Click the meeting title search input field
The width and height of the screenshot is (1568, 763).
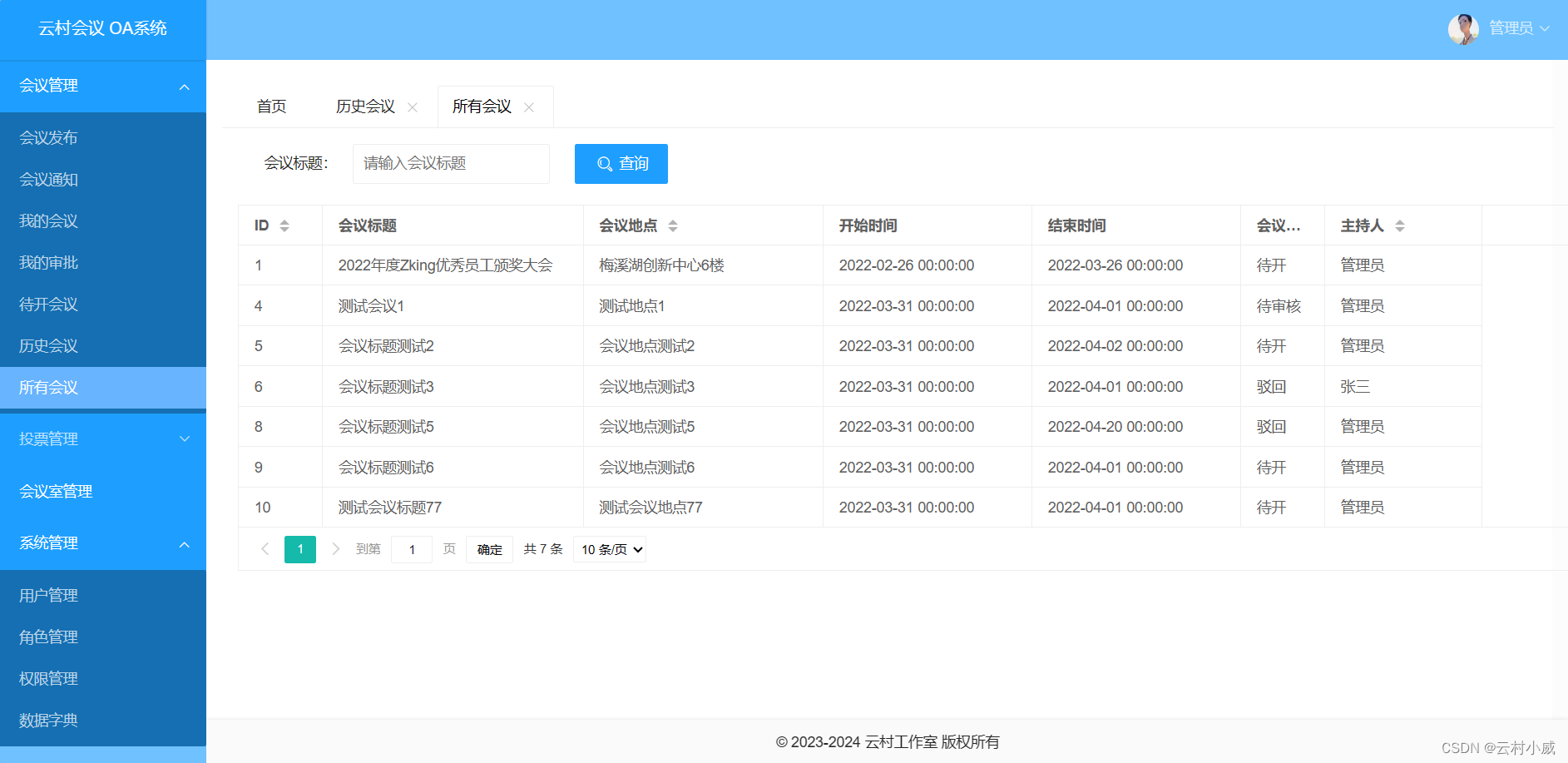point(450,164)
